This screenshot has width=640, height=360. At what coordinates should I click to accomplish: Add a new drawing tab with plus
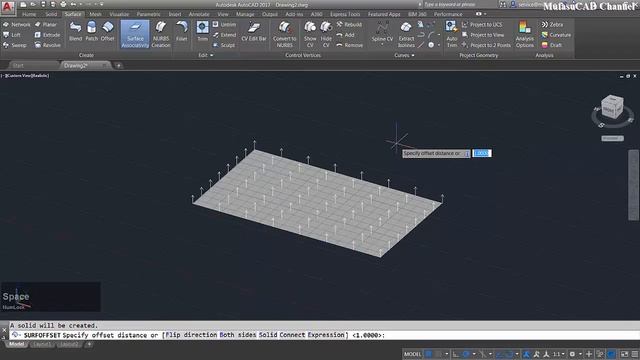coord(118,65)
